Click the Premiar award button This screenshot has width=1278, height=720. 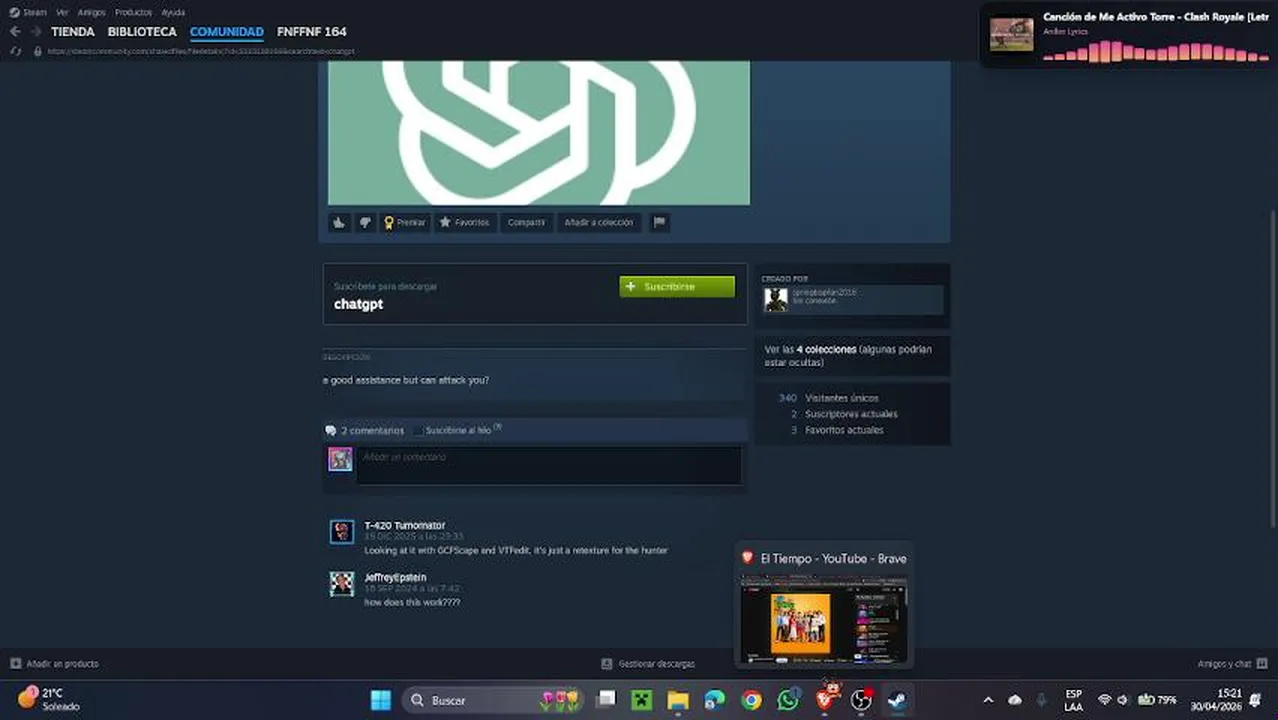pyautogui.click(x=405, y=223)
